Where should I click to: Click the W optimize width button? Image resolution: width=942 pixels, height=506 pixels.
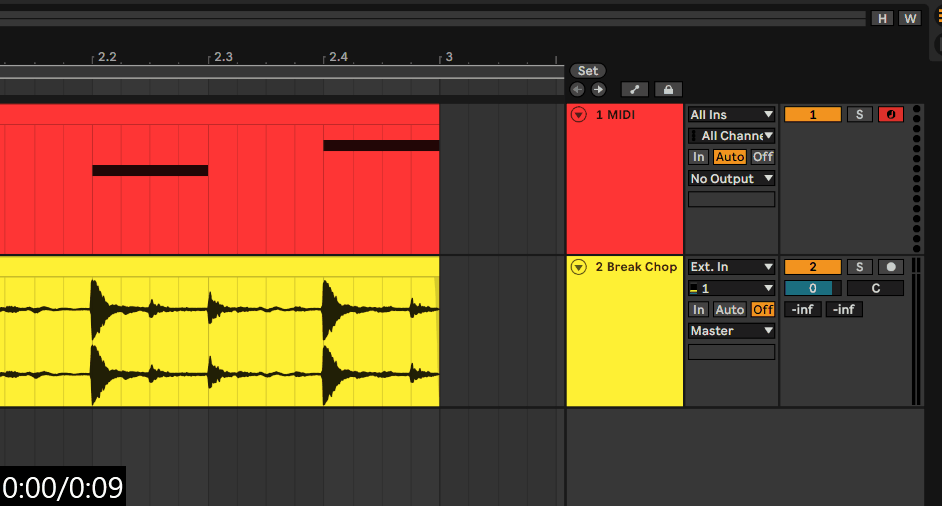(x=910, y=19)
